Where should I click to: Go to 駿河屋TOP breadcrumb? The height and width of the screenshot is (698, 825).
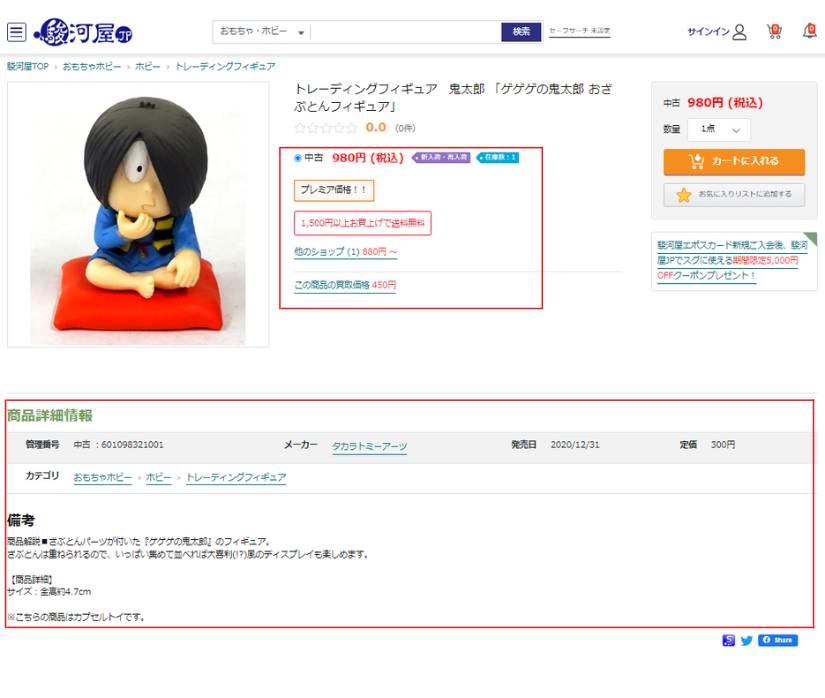coord(27,67)
